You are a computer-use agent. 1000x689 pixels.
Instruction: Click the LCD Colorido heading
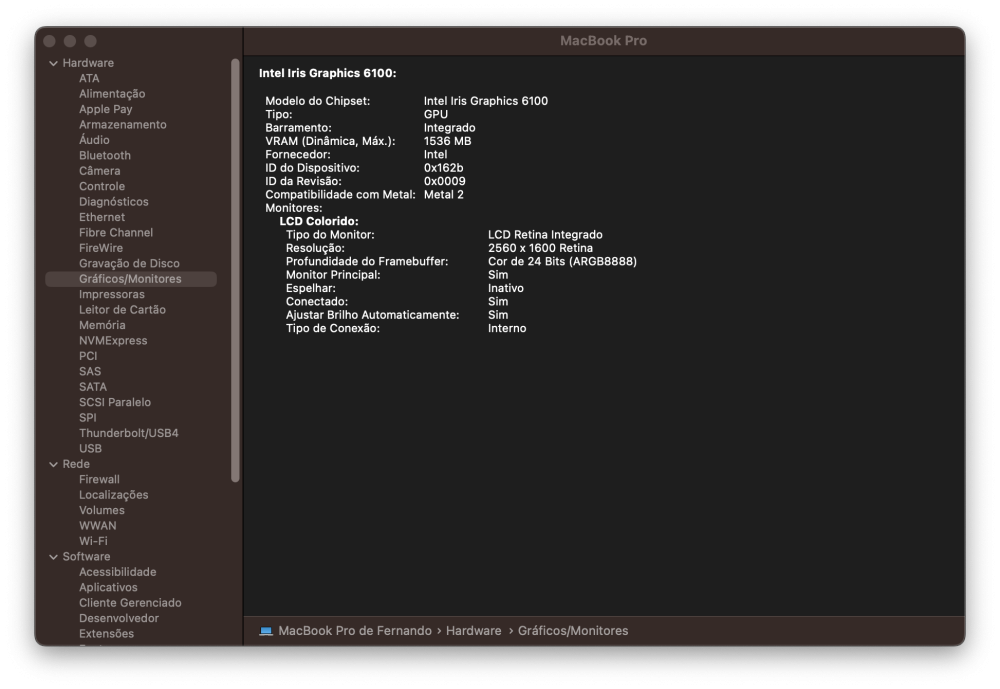319,221
